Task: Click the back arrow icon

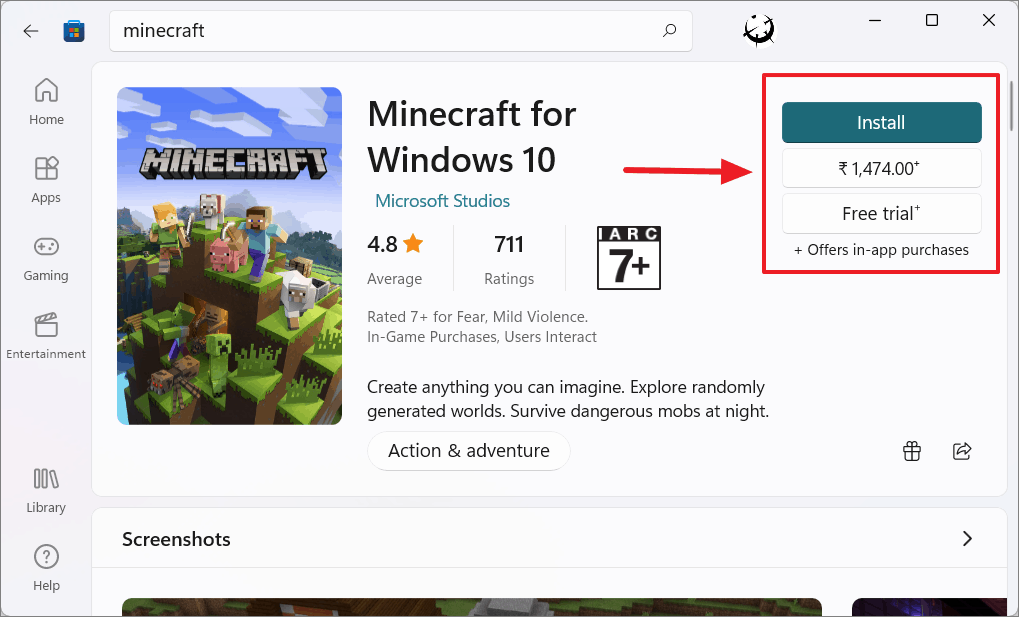Action: point(30,31)
